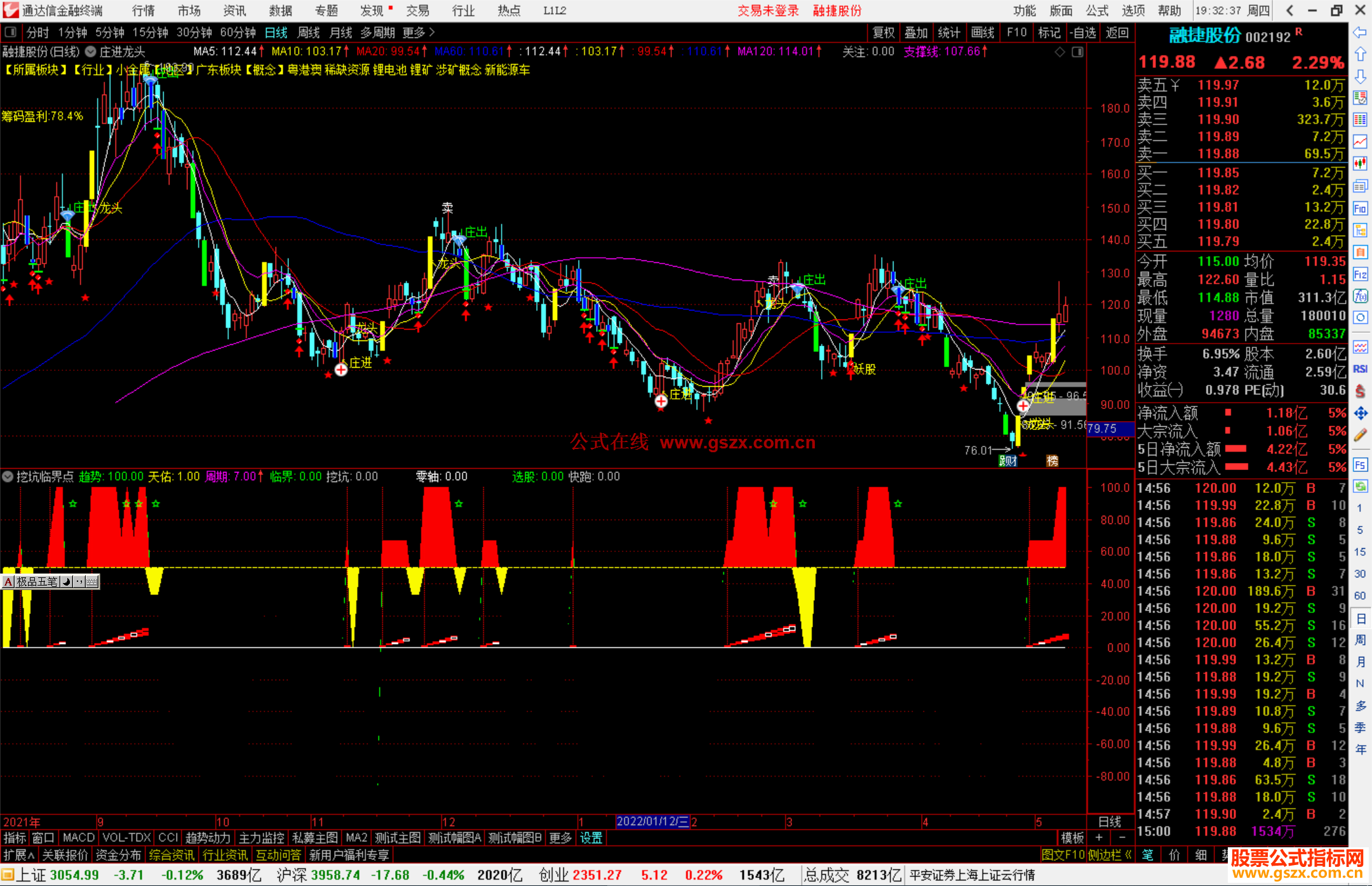This screenshot has height=886, width=1372.
Task: Click the up arrow icon in right sidebar
Action: [x=1360, y=55]
